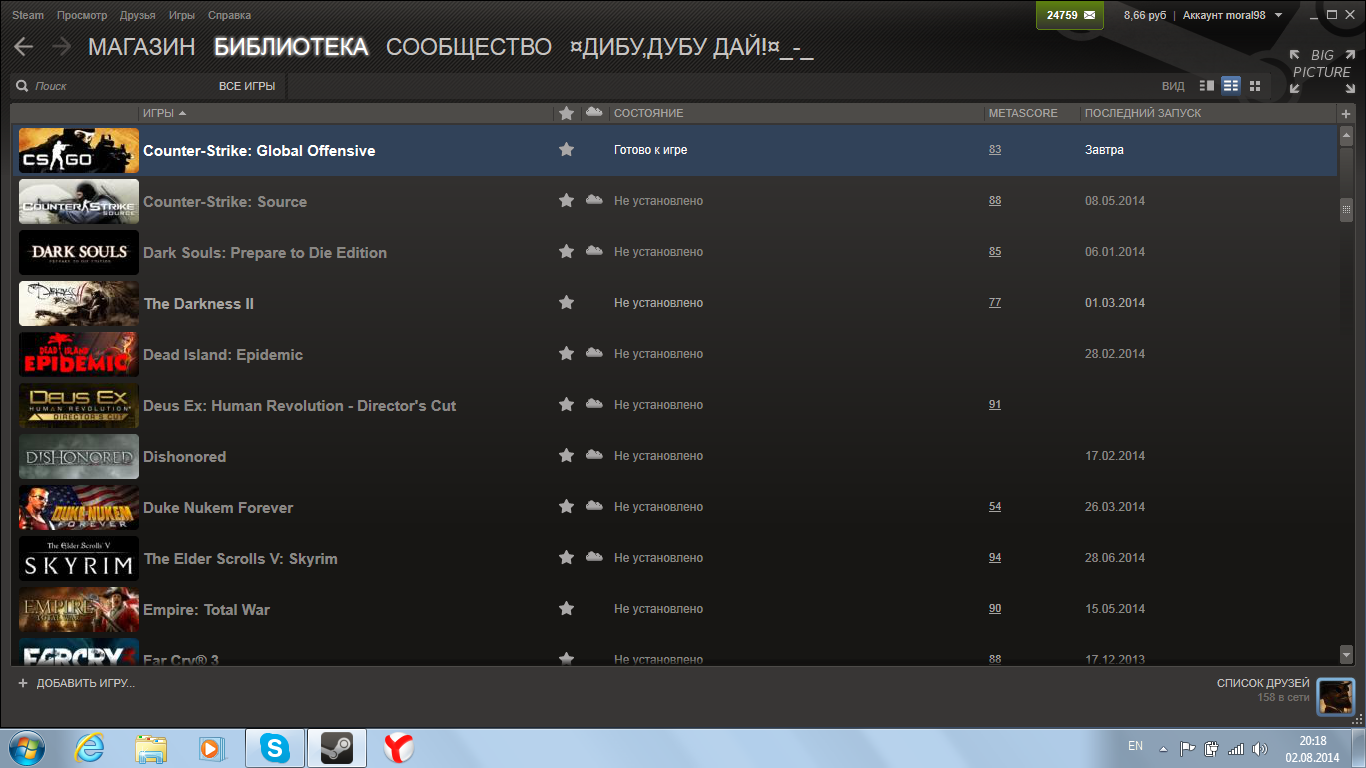Screen dimensions: 1366x768
Task: Click cloud icon for Counter-Strike: Source
Action: pos(594,199)
